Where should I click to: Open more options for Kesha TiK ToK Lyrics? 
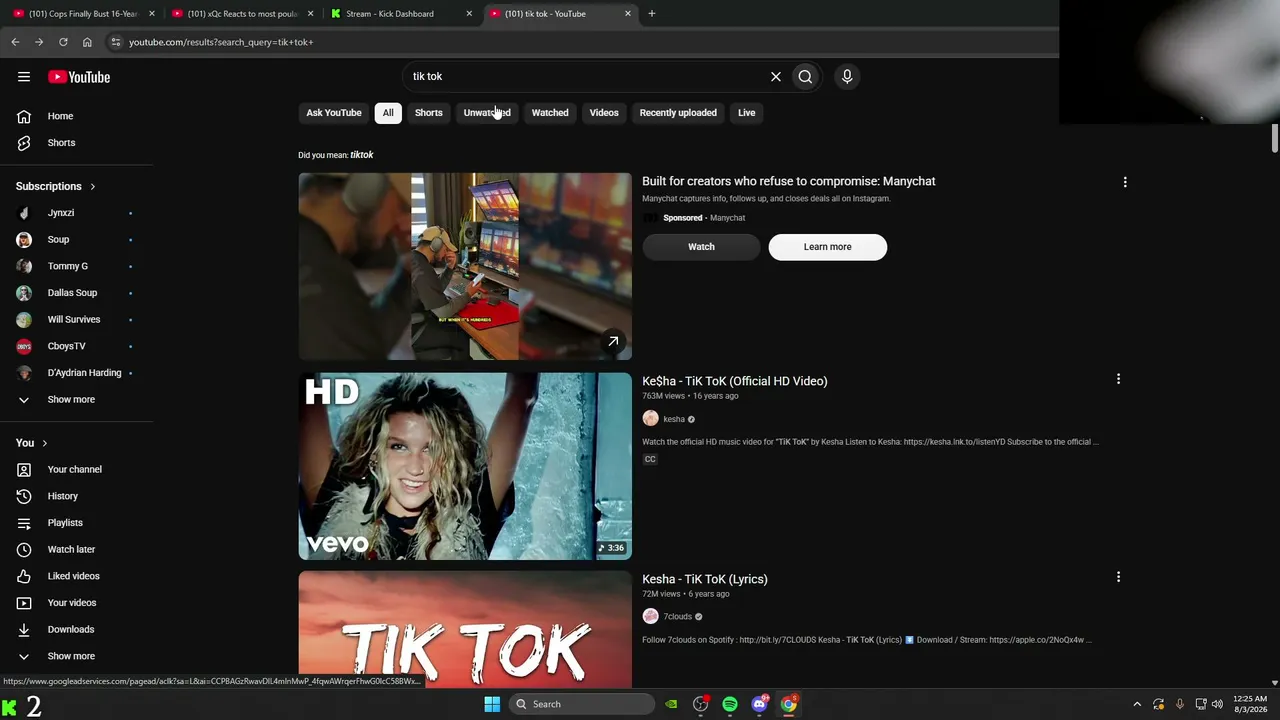tap(1118, 577)
